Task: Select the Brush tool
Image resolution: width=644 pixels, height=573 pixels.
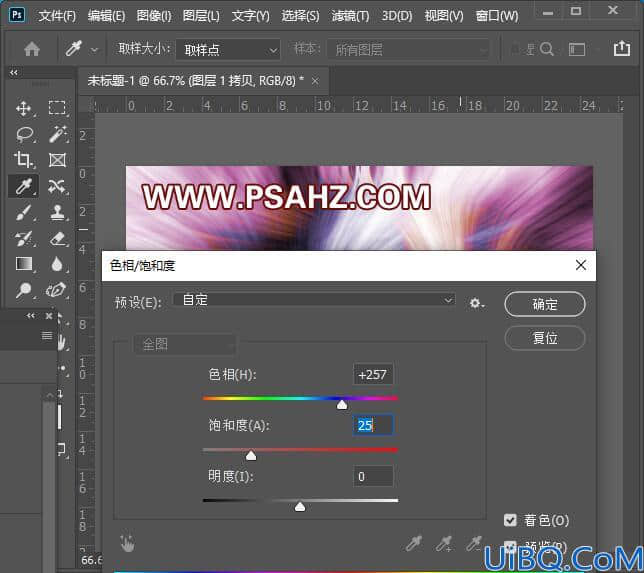Action: coord(23,213)
